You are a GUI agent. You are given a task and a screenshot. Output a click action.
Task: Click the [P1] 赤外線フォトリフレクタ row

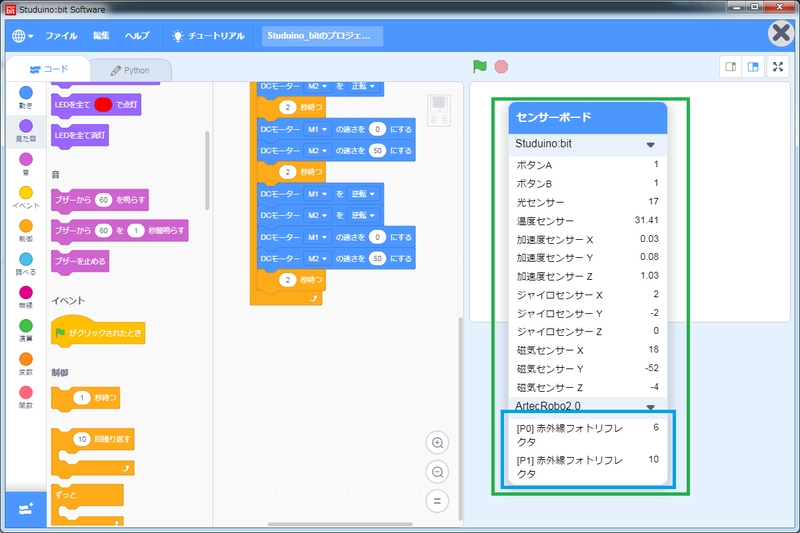(588, 467)
